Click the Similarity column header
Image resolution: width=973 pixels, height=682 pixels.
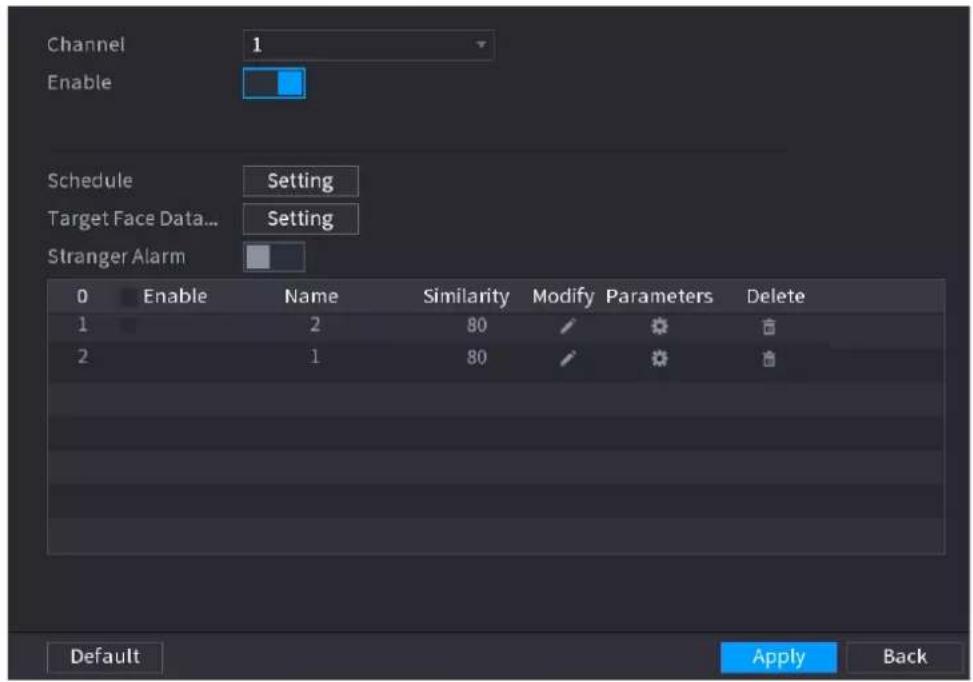click(466, 297)
